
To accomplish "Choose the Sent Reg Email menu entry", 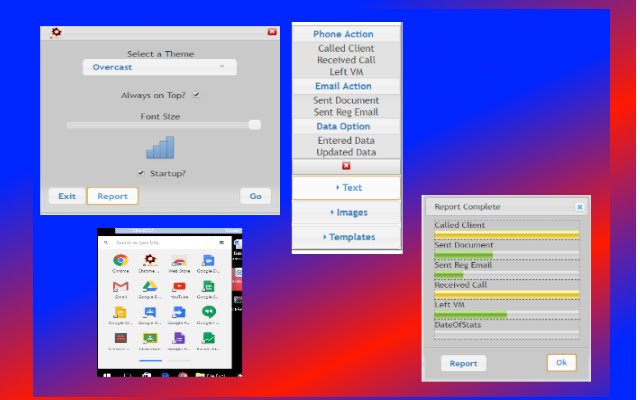I will pos(346,112).
